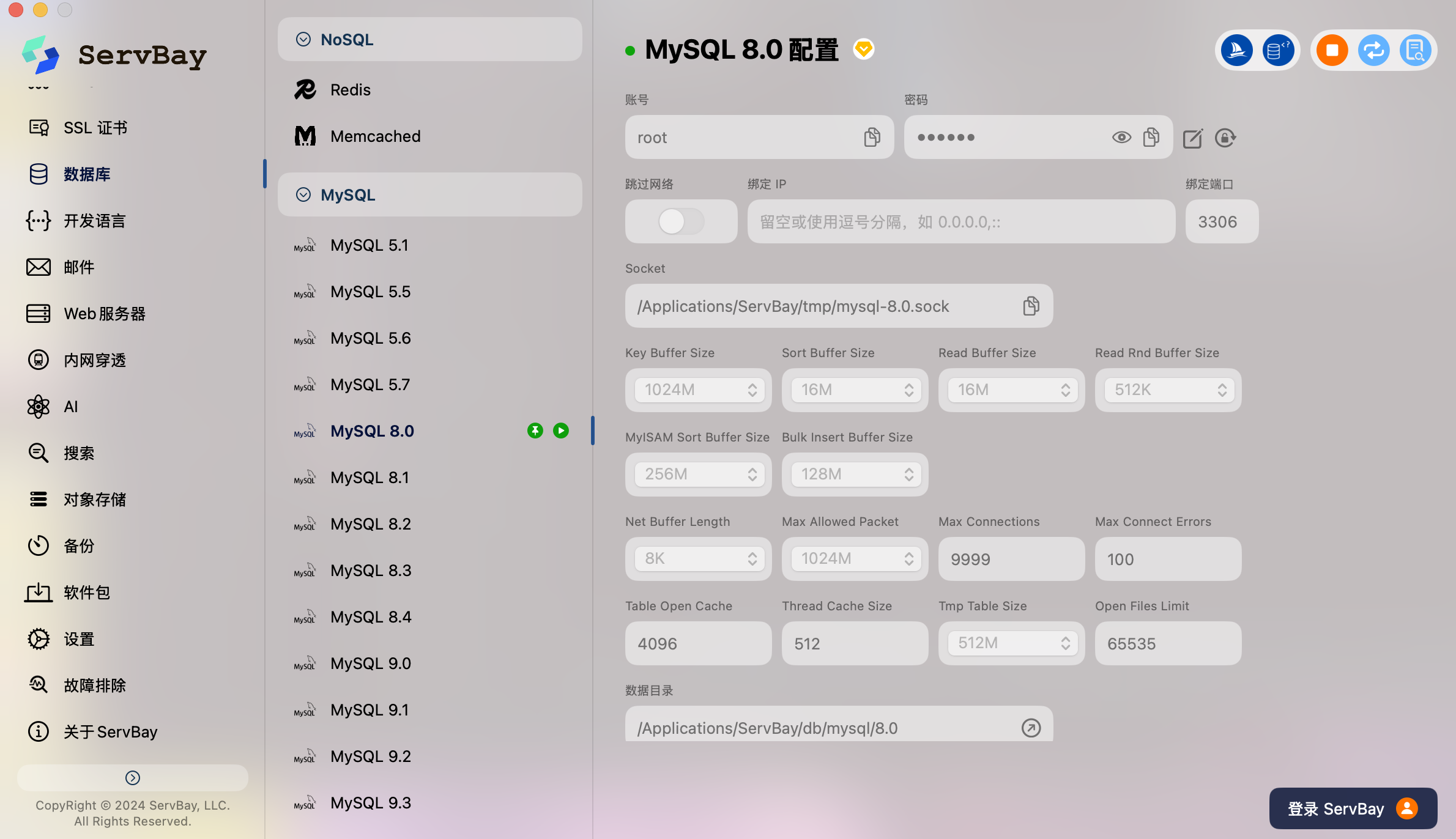
Task: Click the reset password lock icon
Action: (x=1225, y=138)
